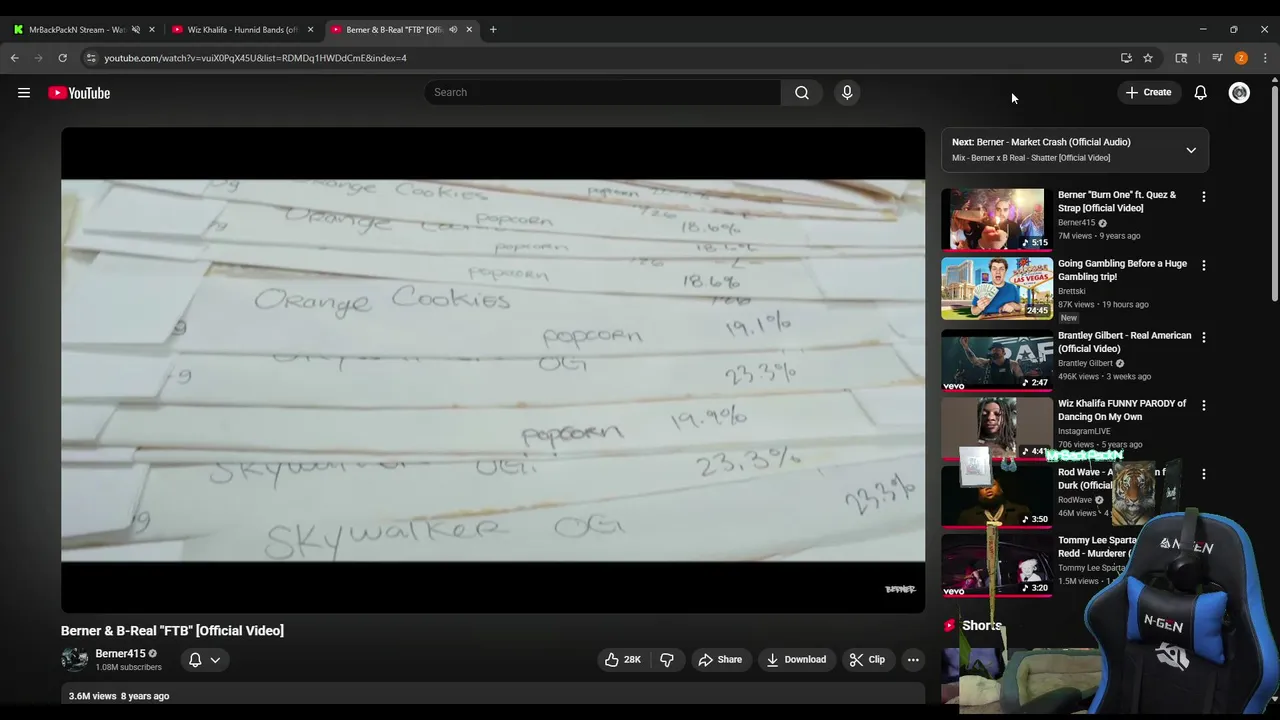Screen dimensions: 1280x720
Task: Open YouTube notifications bell
Action: point(1200,92)
